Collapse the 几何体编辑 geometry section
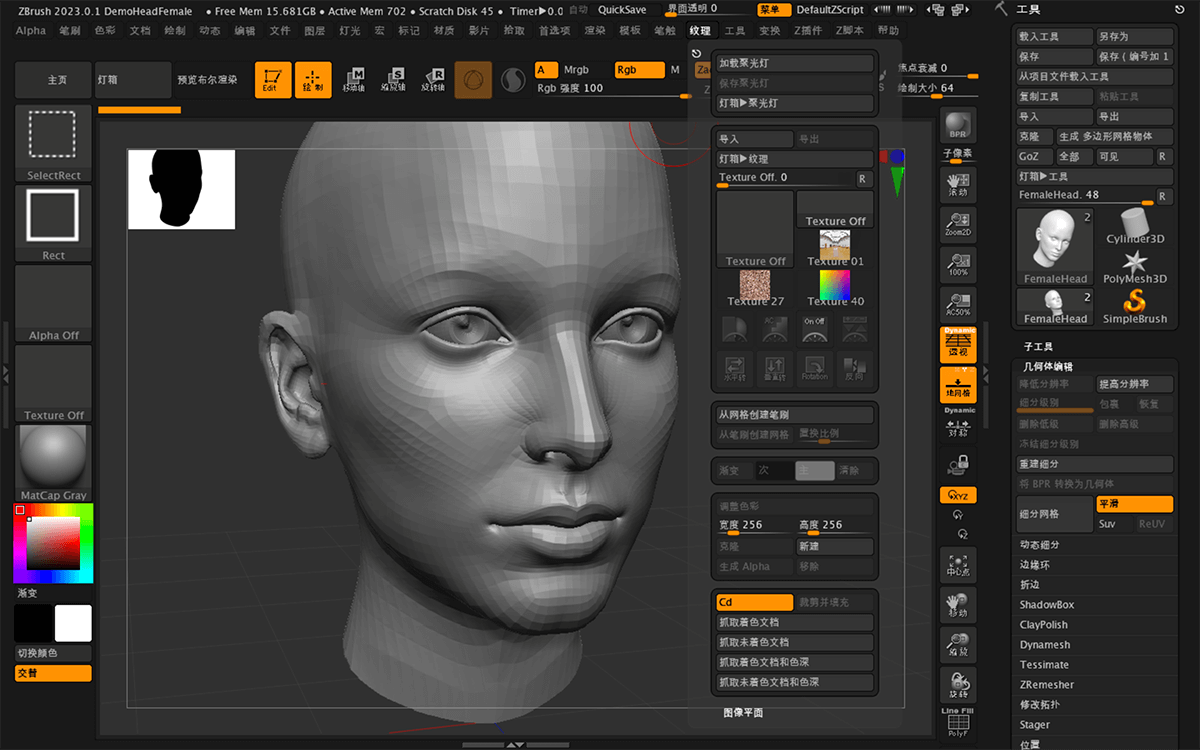The width and height of the screenshot is (1200, 750). click(x=1048, y=367)
